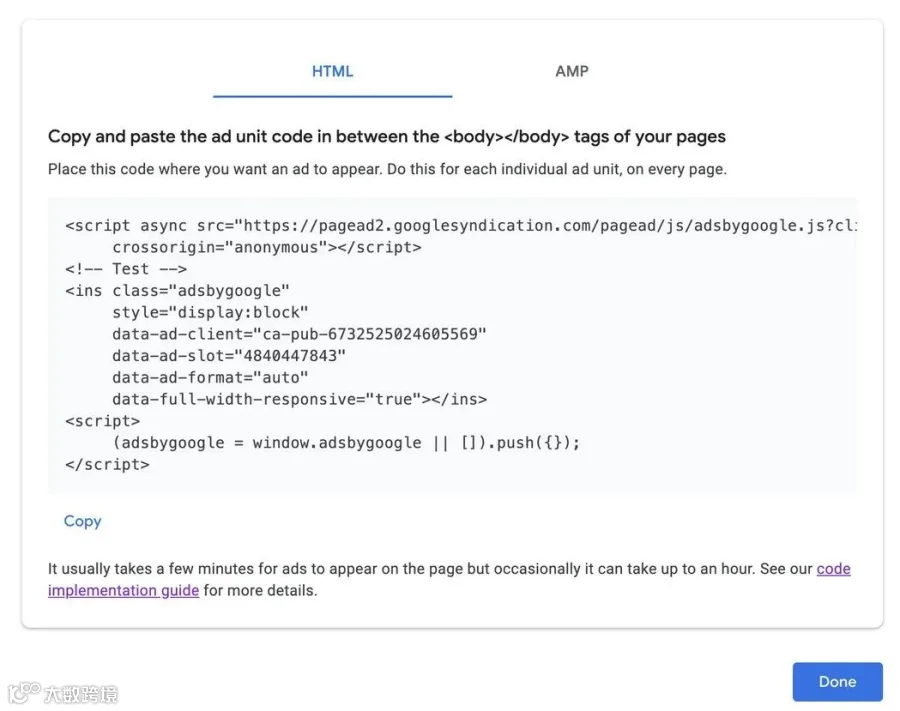Click the style display:block code line
This screenshot has width=900, height=711.
(x=210, y=312)
